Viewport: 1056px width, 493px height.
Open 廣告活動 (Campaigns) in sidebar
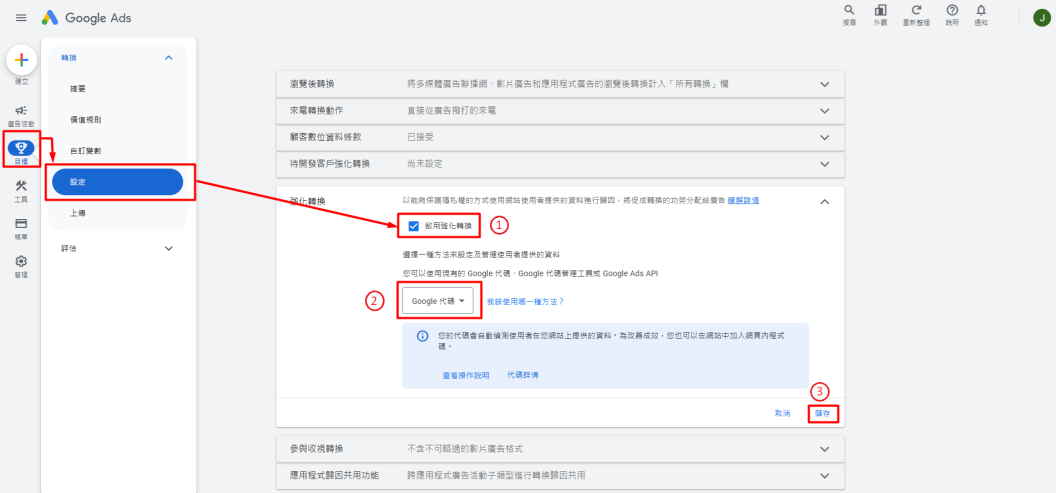(x=21, y=114)
